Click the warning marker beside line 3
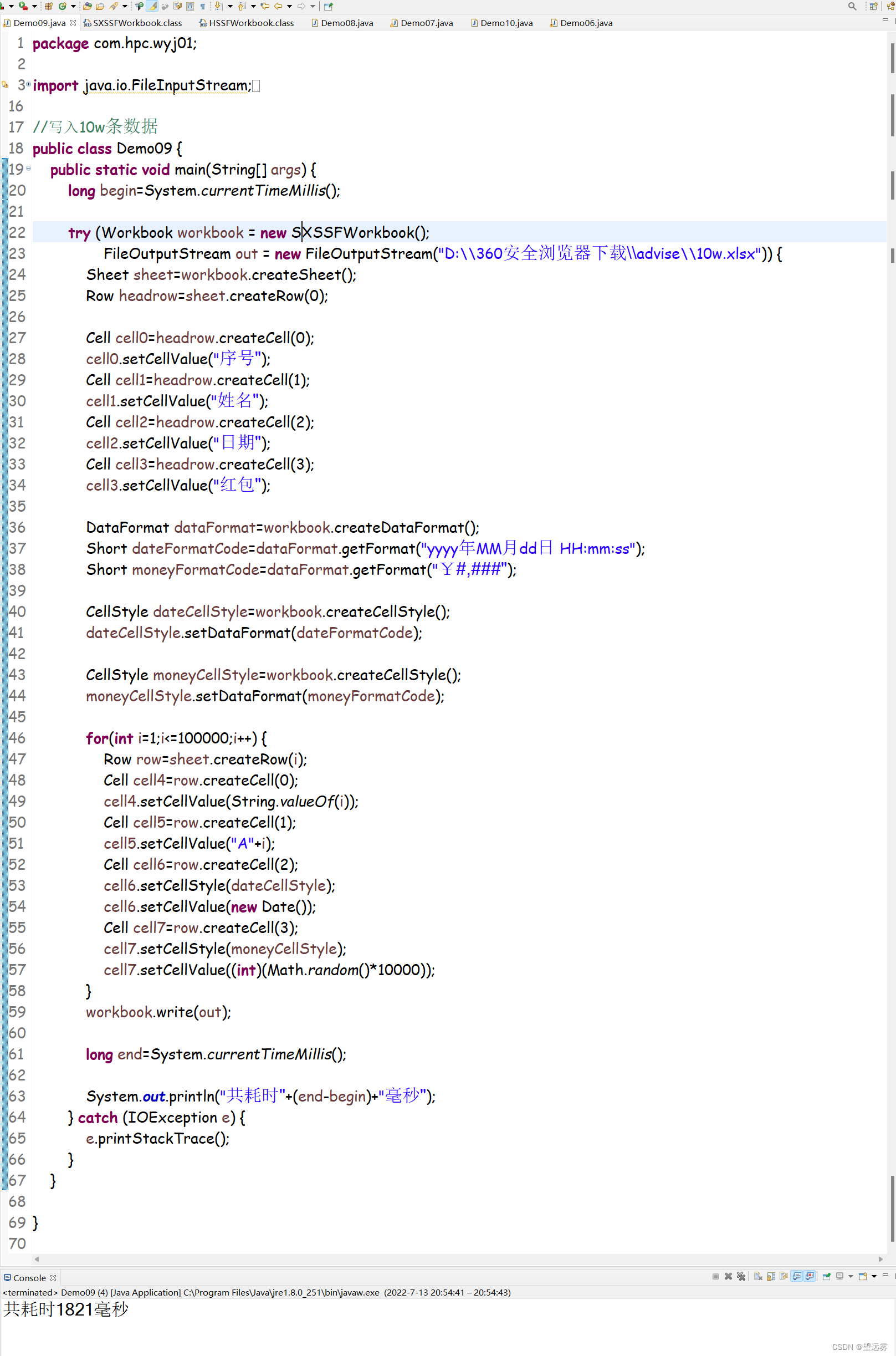Viewport: 896px width, 1356px height. tap(5, 85)
